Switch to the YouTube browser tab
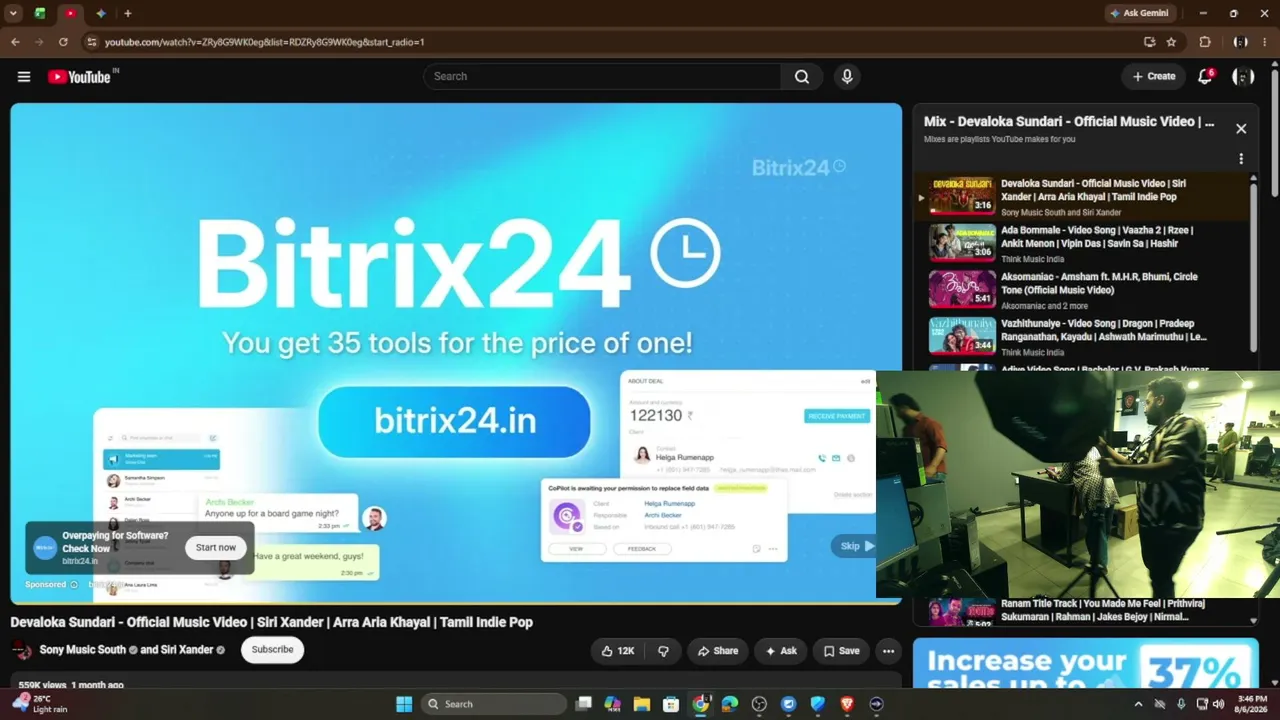Image resolution: width=1280 pixels, height=720 pixels. tap(70, 14)
